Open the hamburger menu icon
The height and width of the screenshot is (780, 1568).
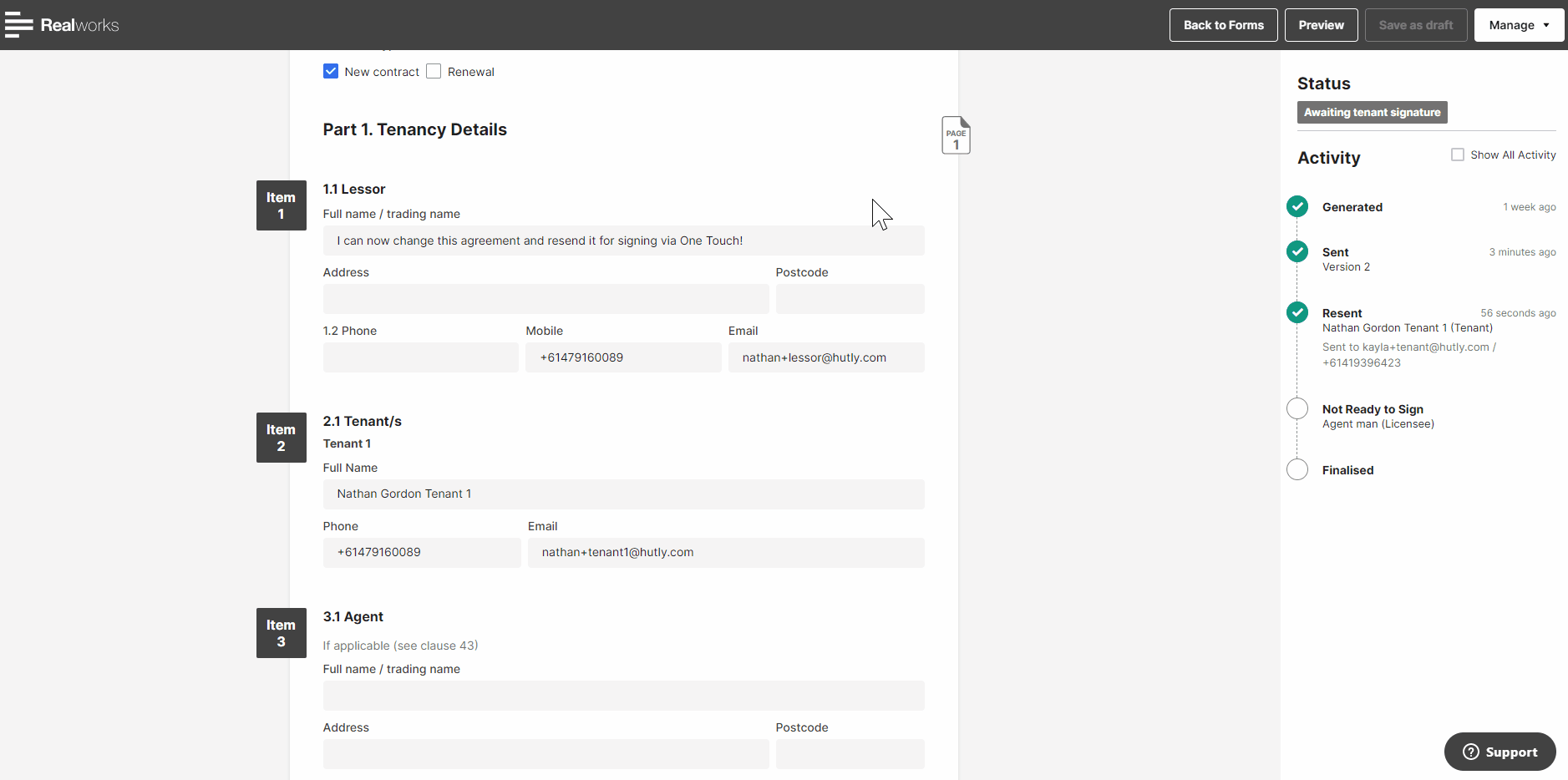pyautogui.click(x=18, y=25)
